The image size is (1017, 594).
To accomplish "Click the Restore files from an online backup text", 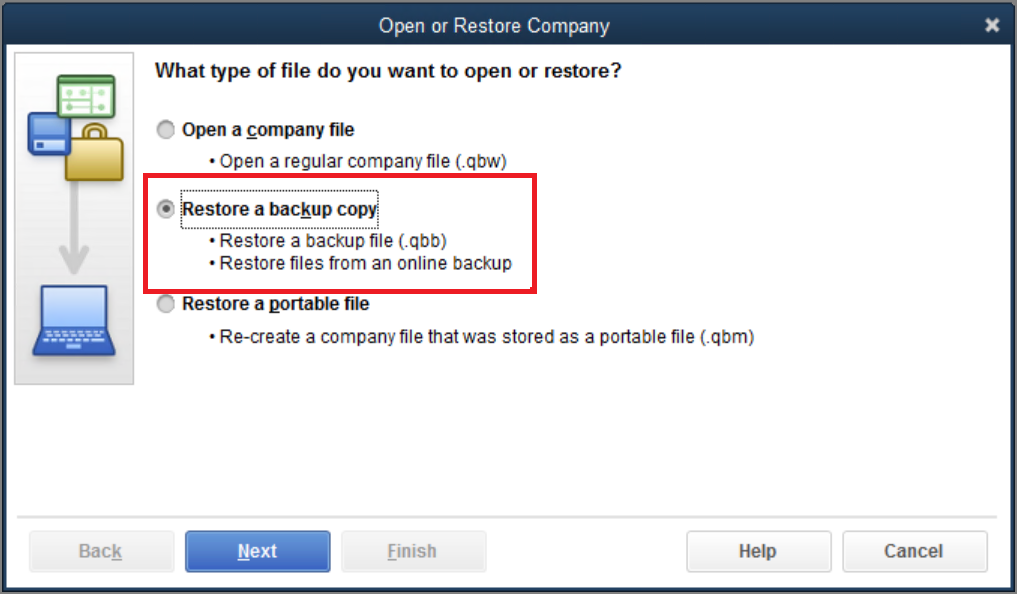I will (x=366, y=263).
